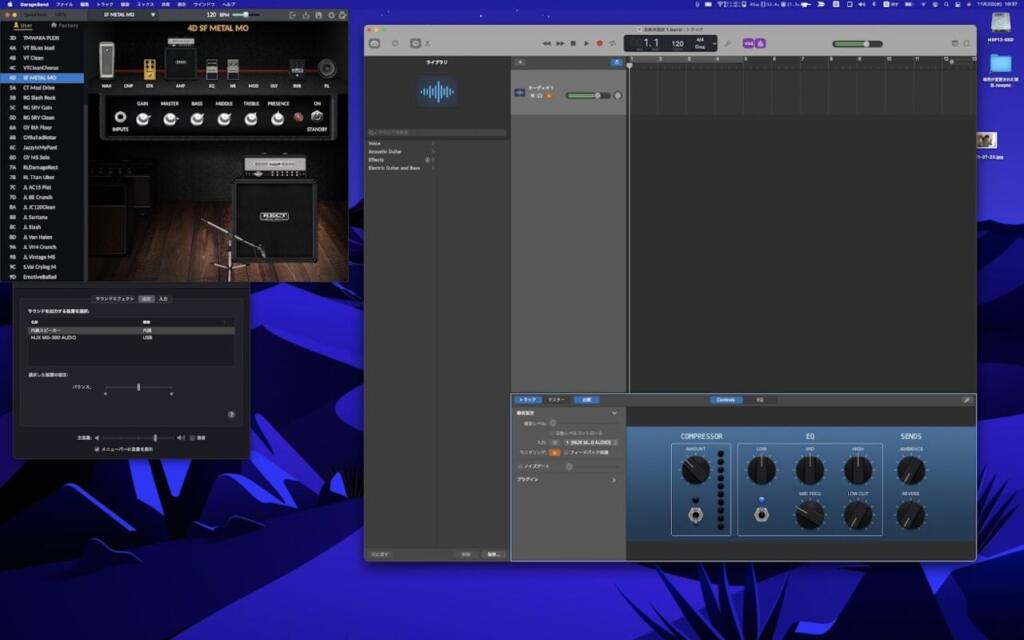The image size is (1024, 640).
Task: Click GarageBand rewind button
Action: (x=547, y=44)
